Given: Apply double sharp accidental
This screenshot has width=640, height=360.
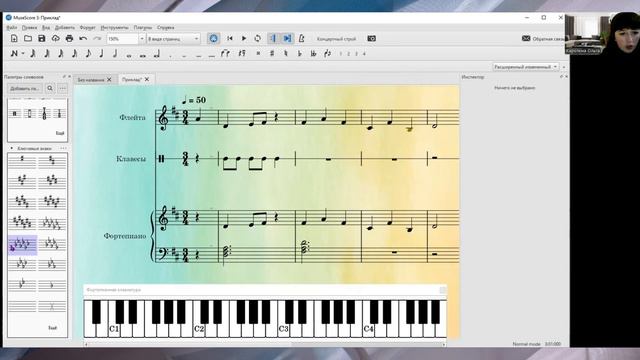Looking at the screenshot, I should [258, 53].
